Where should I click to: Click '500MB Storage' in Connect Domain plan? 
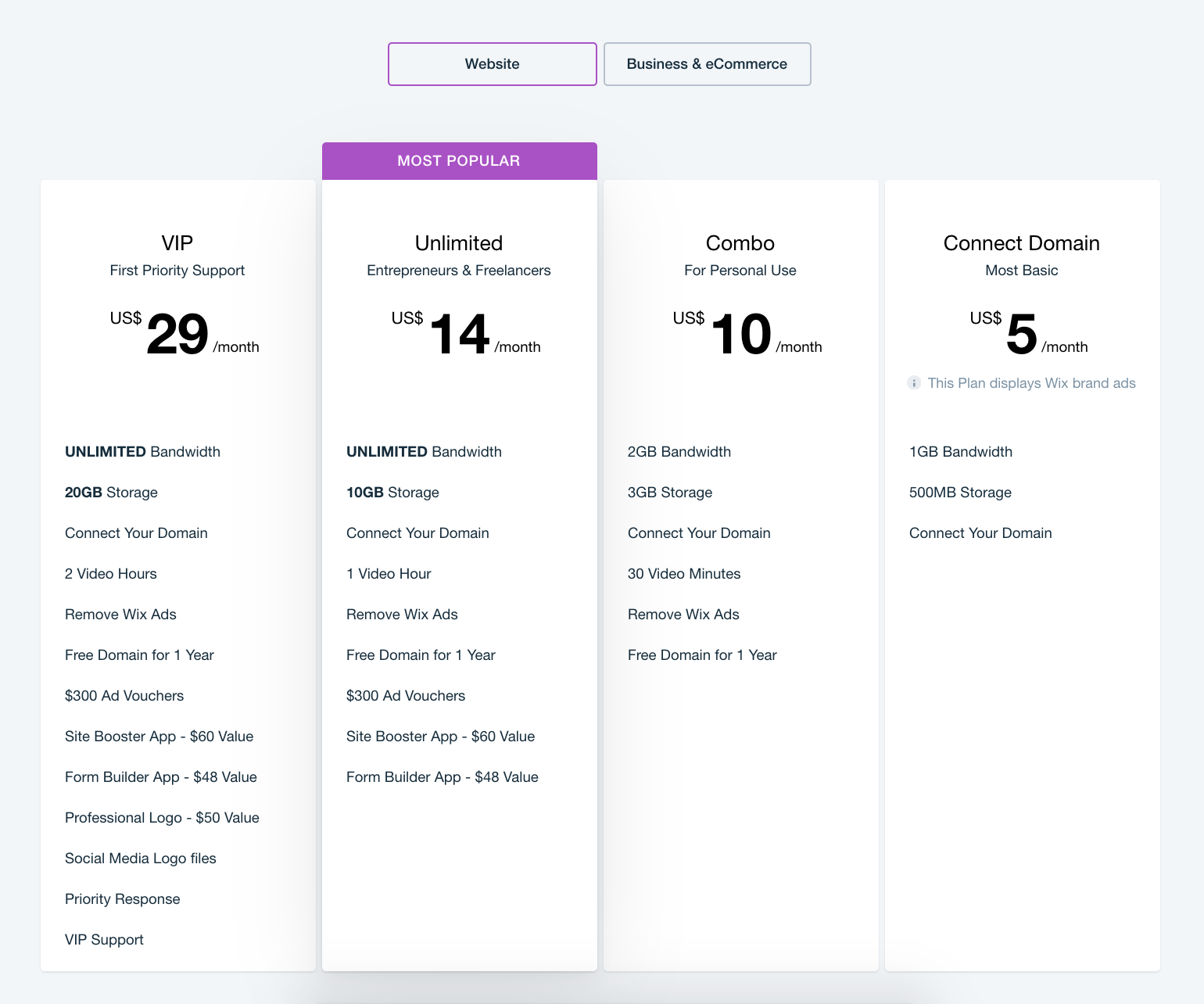tap(960, 493)
